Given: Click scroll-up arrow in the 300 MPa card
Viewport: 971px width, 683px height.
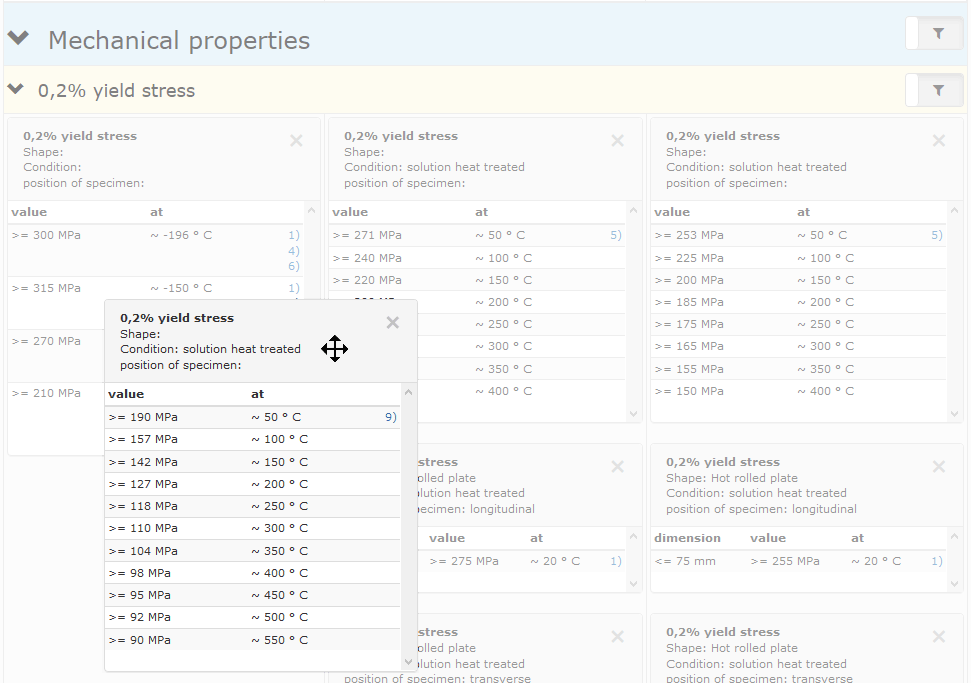Looking at the screenshot, I should (x=311, y=211).
